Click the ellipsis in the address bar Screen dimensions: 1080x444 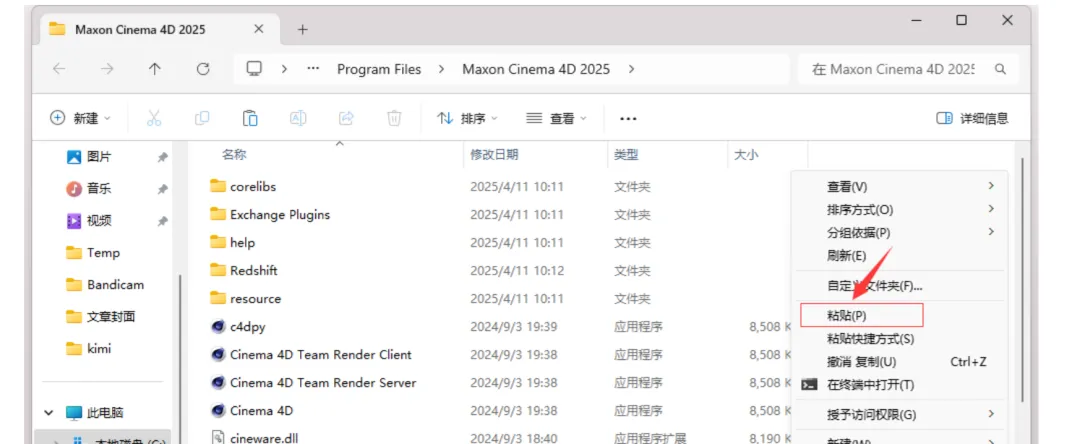click(313, 69)
